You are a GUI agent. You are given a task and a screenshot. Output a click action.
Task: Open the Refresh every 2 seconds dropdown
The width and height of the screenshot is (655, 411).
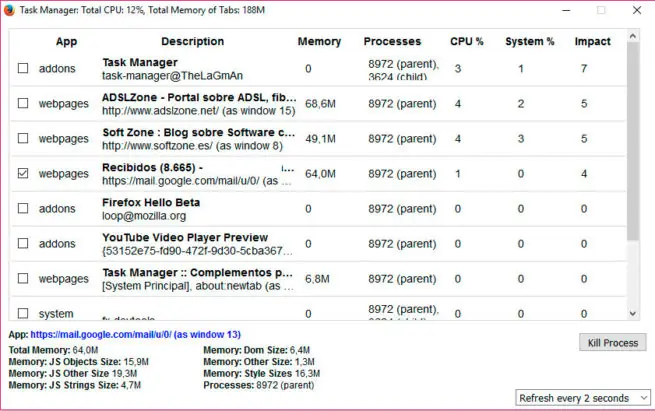(583, 398)
